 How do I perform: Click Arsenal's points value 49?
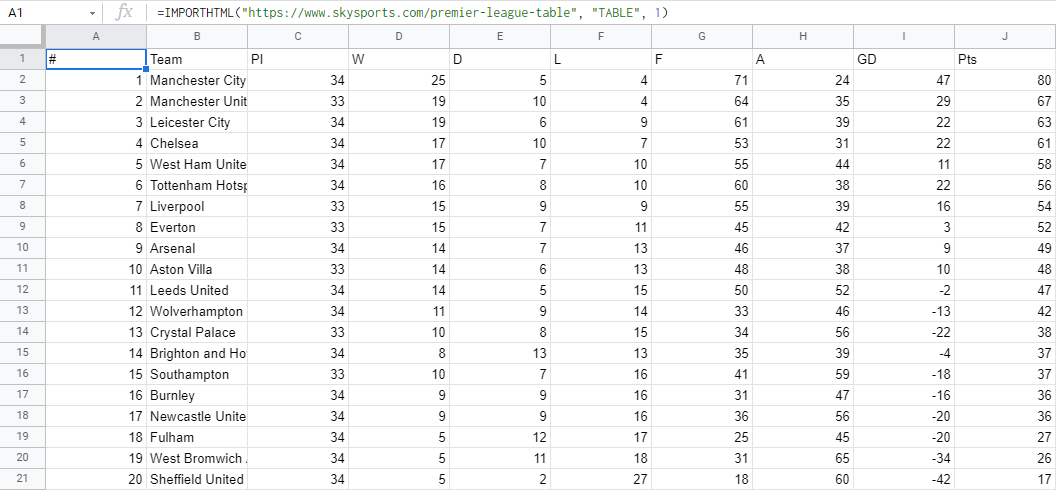pos(1005,248)
